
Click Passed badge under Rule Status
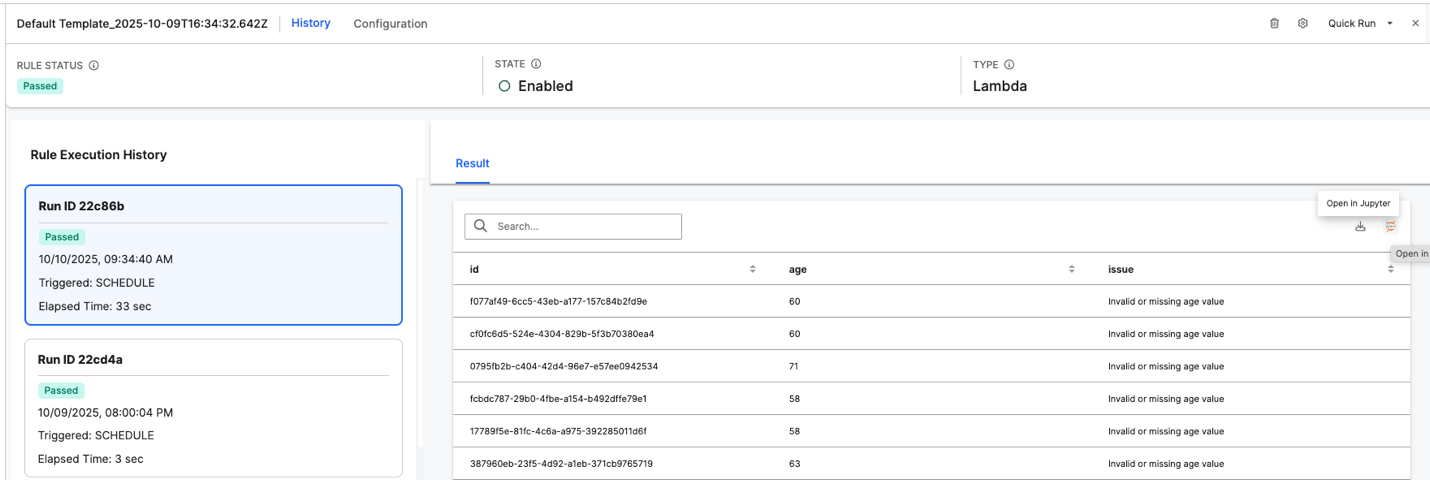click(x=40, y=86)
